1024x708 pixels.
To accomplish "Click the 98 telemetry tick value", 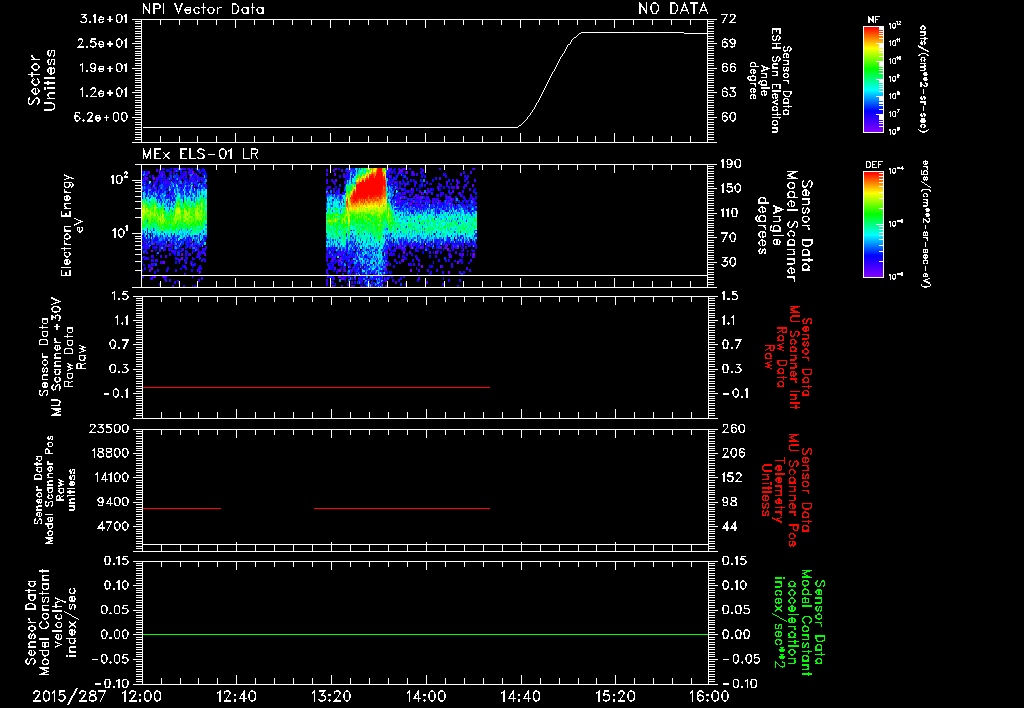I will (729, 502).
